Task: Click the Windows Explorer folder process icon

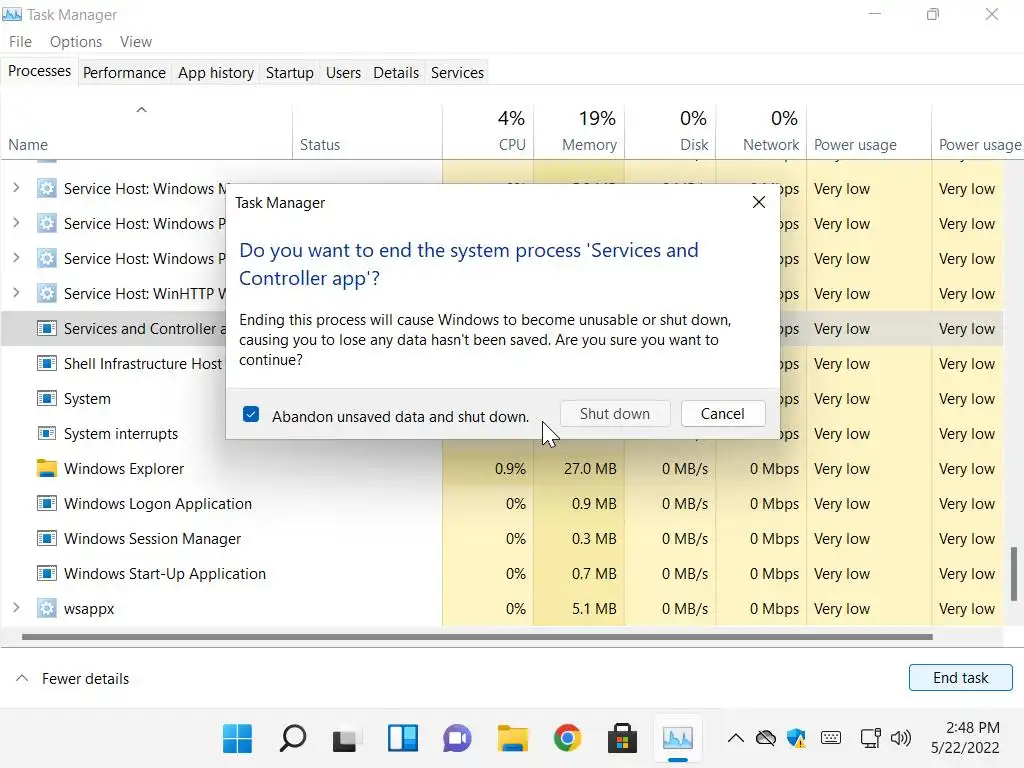Action: [x=46, y=468]
